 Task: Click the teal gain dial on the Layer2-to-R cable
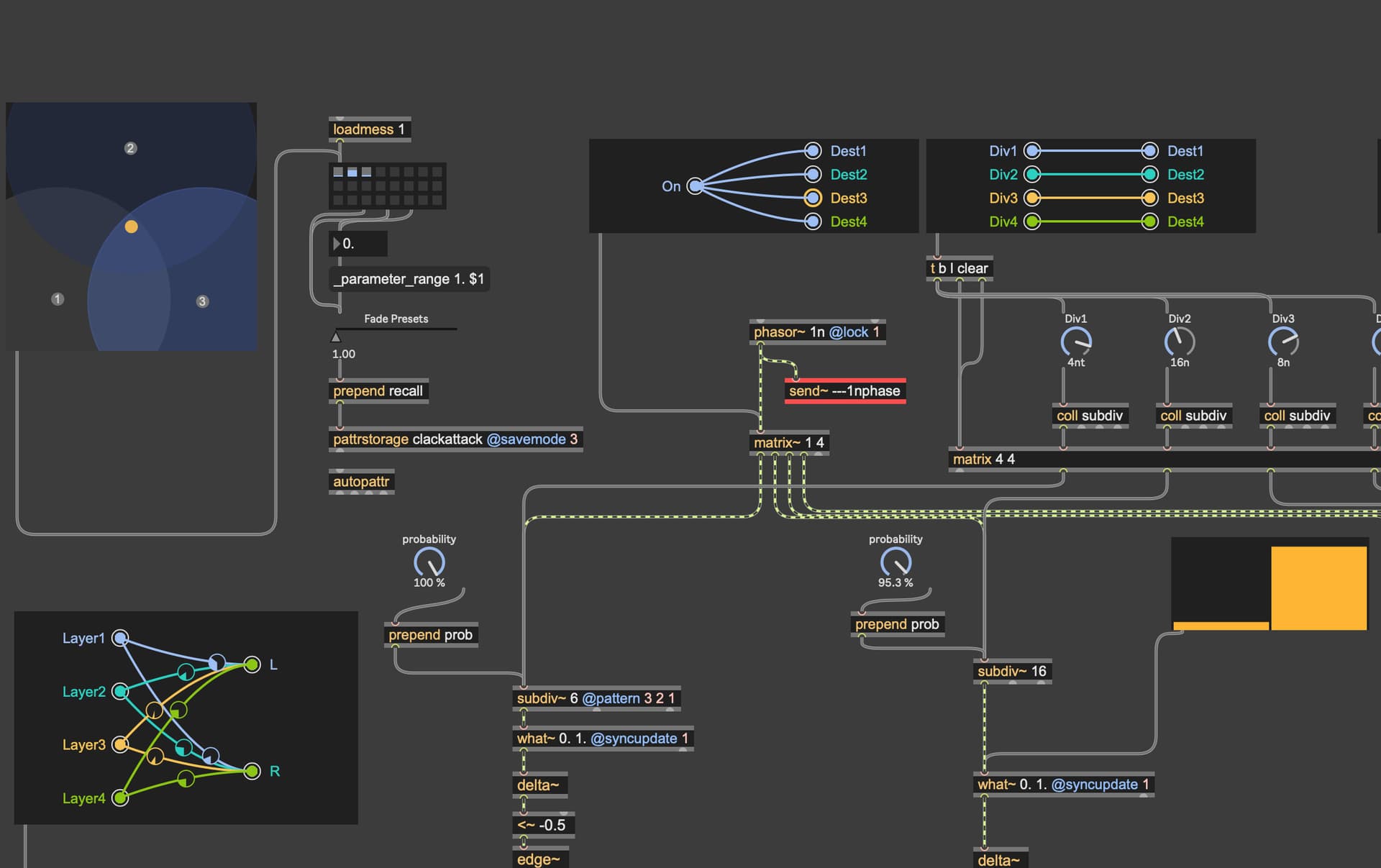183,747
